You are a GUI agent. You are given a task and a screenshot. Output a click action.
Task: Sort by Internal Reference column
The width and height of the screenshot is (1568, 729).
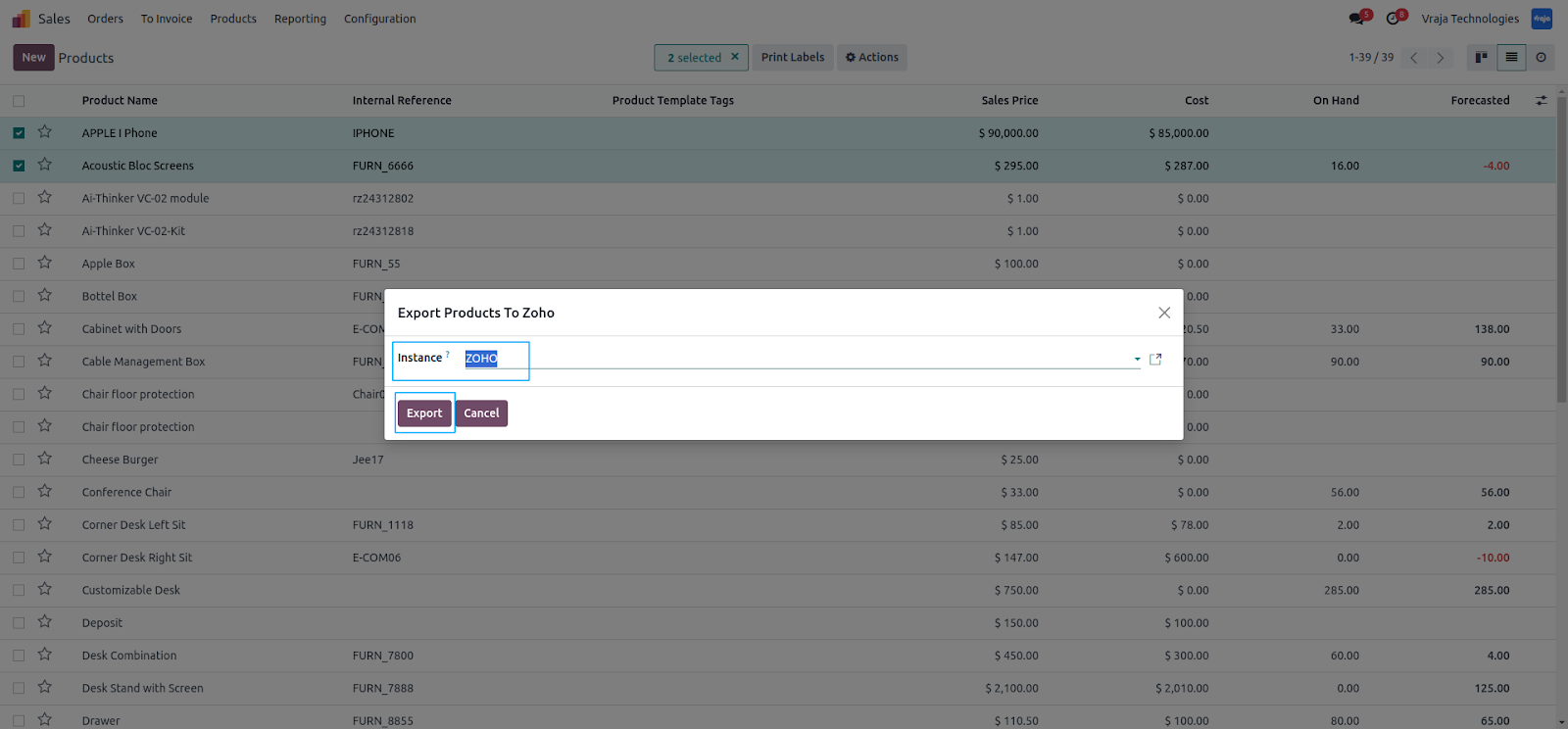pos(402,101)
